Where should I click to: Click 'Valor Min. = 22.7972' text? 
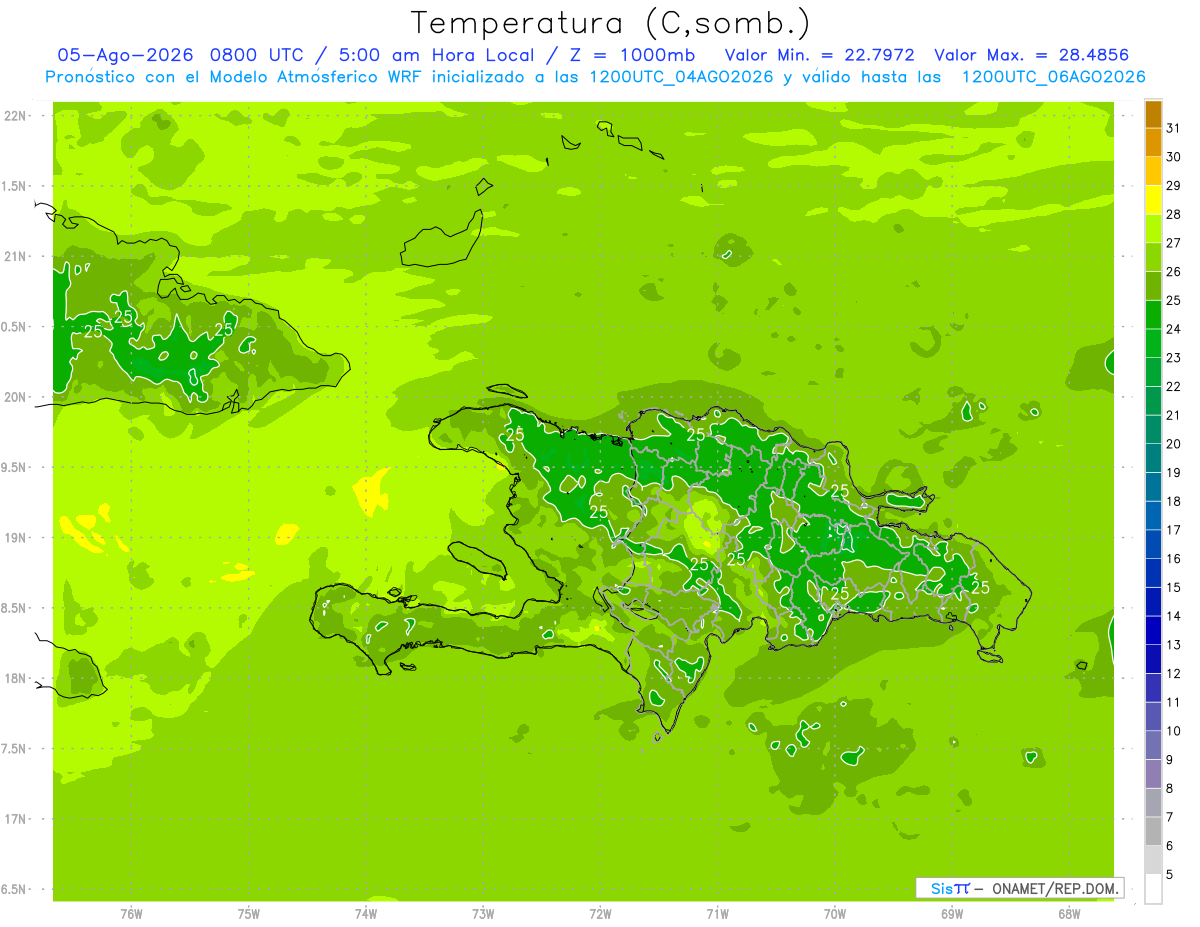pos(820,55)
